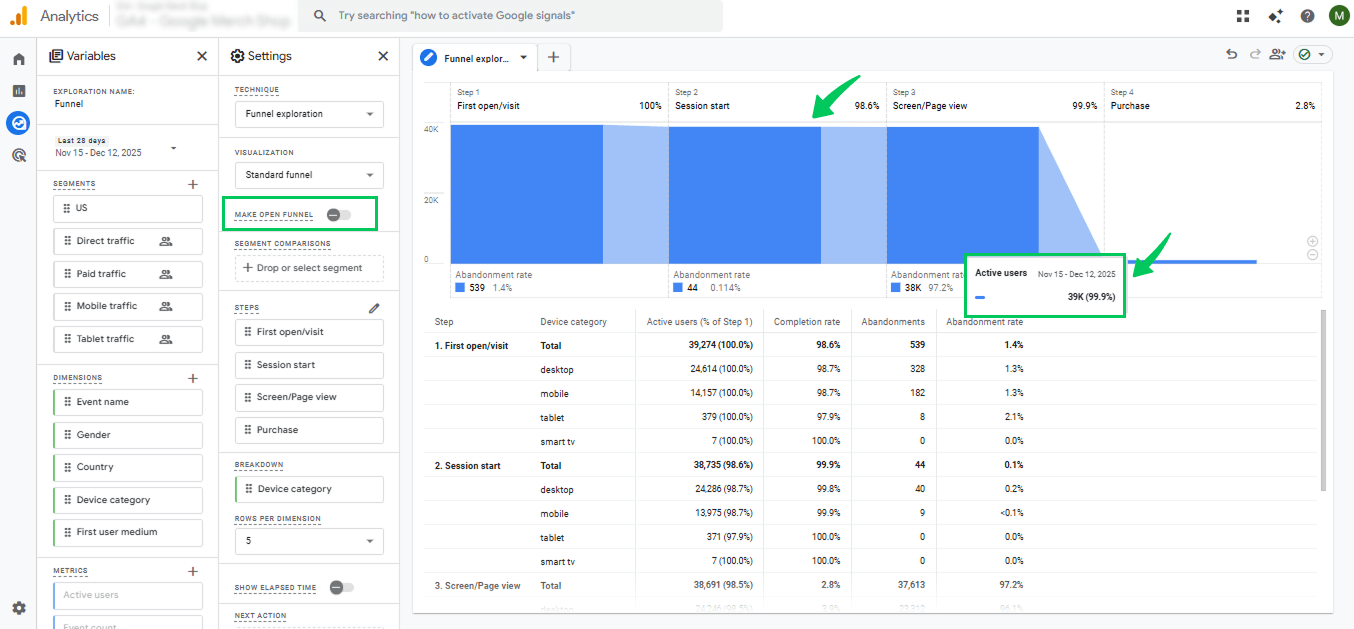The width and height of the screenshot is (1354, 629).
Task: Open the share exploration icon
Action: click(x=1277, y=55)
